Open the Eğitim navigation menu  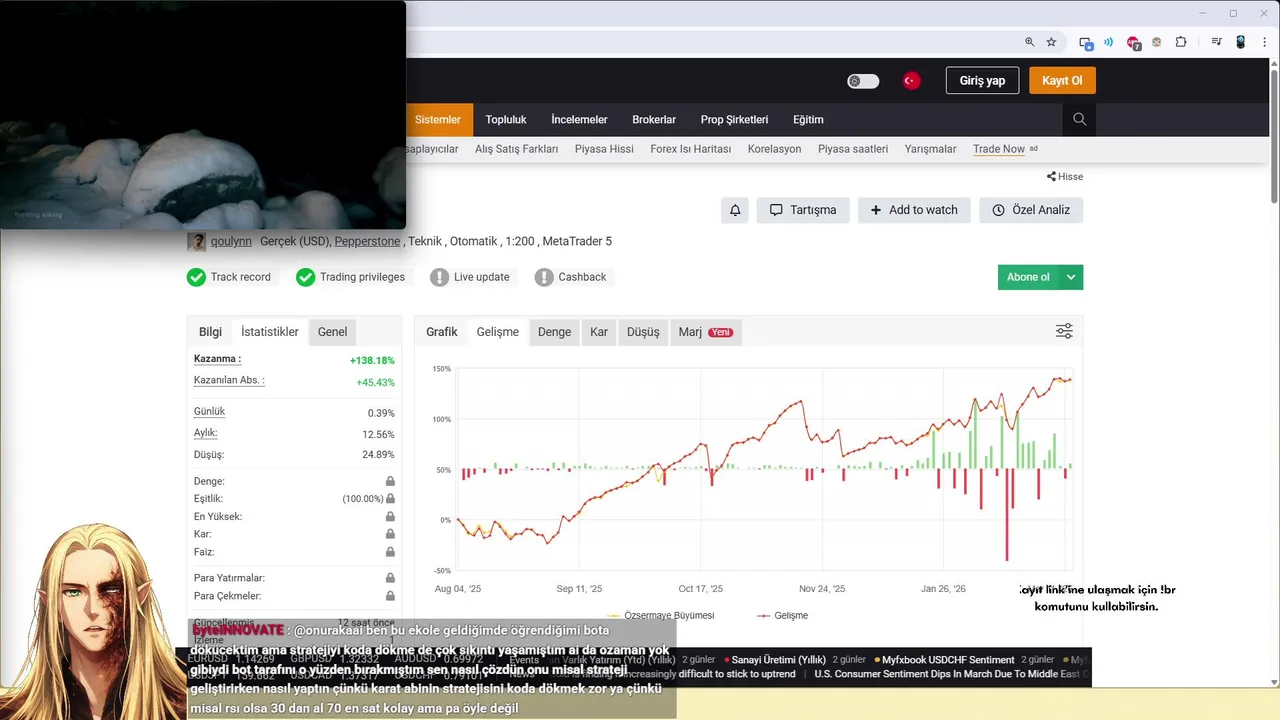[x=808, y=119]
